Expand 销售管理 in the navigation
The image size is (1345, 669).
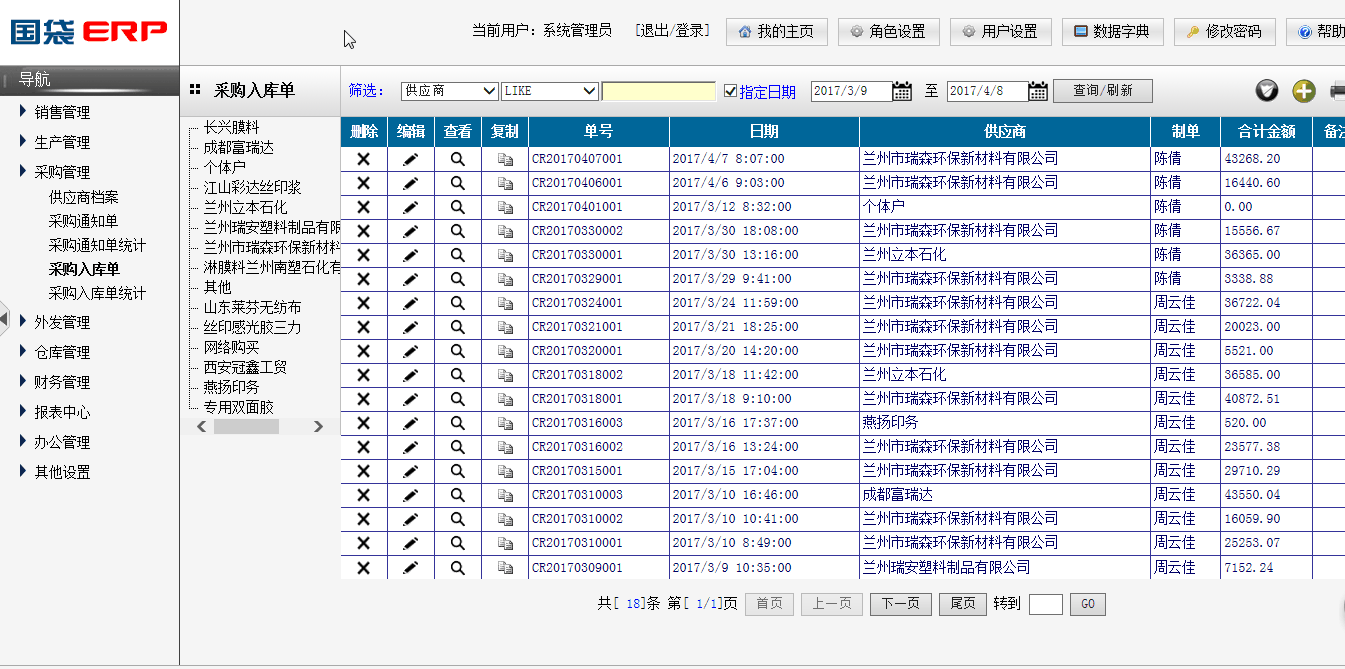pyautogui.click(x=62, y=112)
